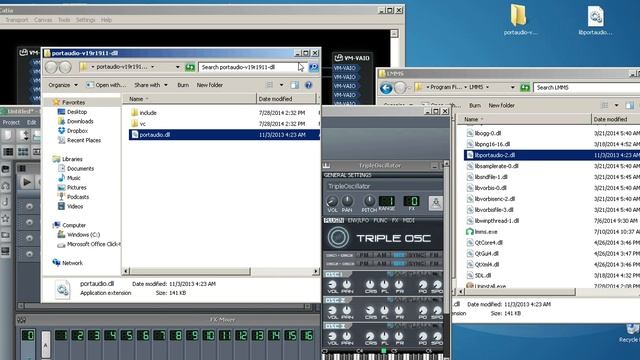Go back in the LMMS Explorer window
The image size is (640, 360).
pos(386,88)
